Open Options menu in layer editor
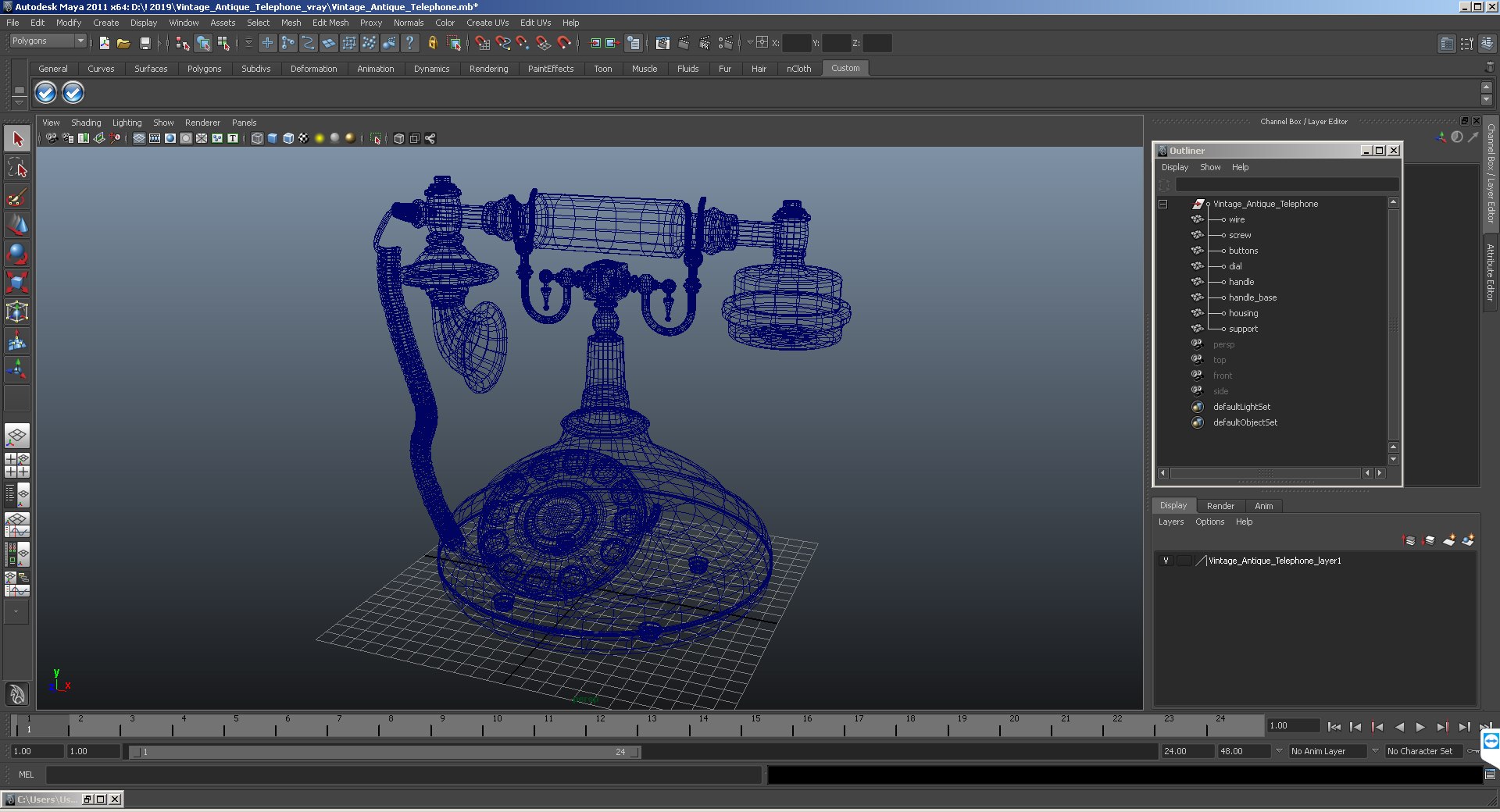 (1209, 522)
